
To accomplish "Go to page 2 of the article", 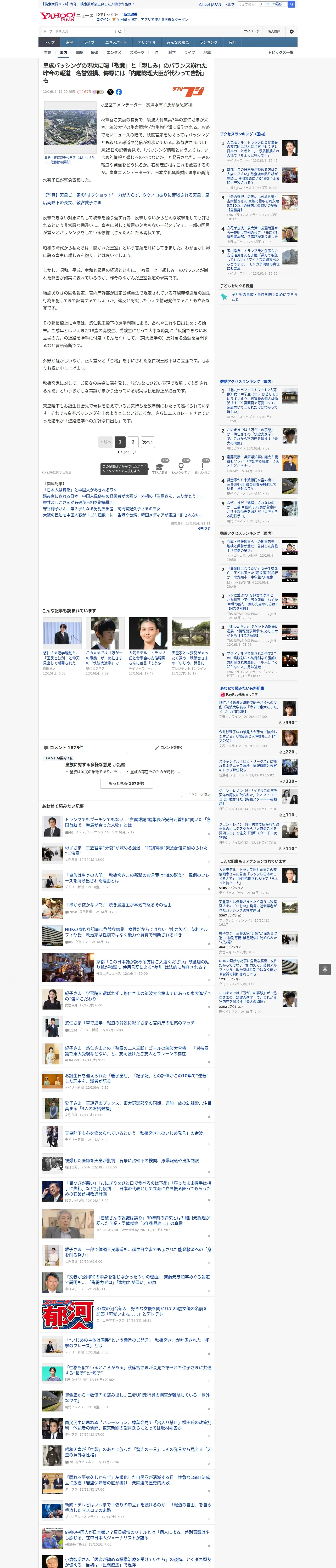I will coord(133,442).
